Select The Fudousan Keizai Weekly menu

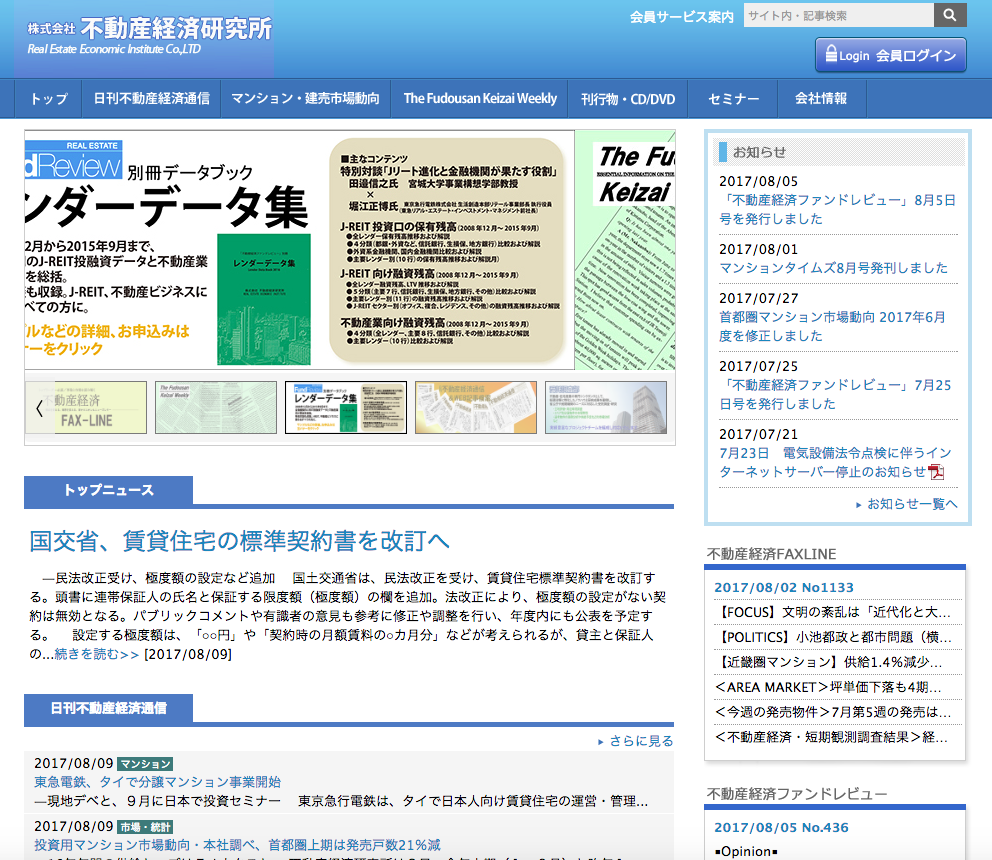480,99
